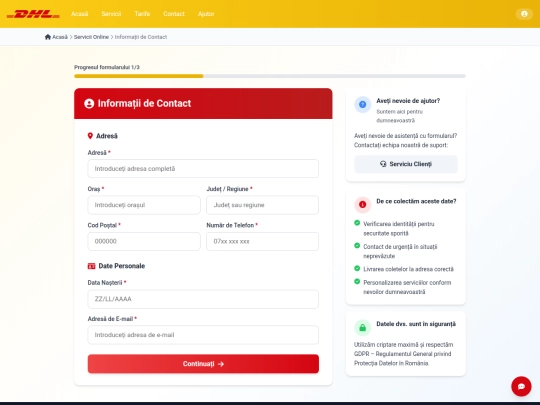Viewport: 540px width, 405px height.
Task: Click the headset icon in Serviciu Clienți button
Action: point(383,164)
